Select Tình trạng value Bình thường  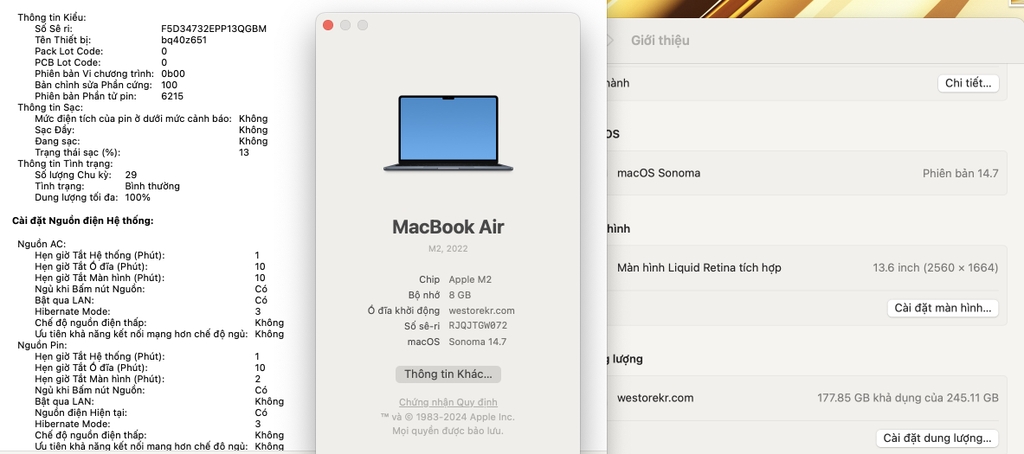152,186
